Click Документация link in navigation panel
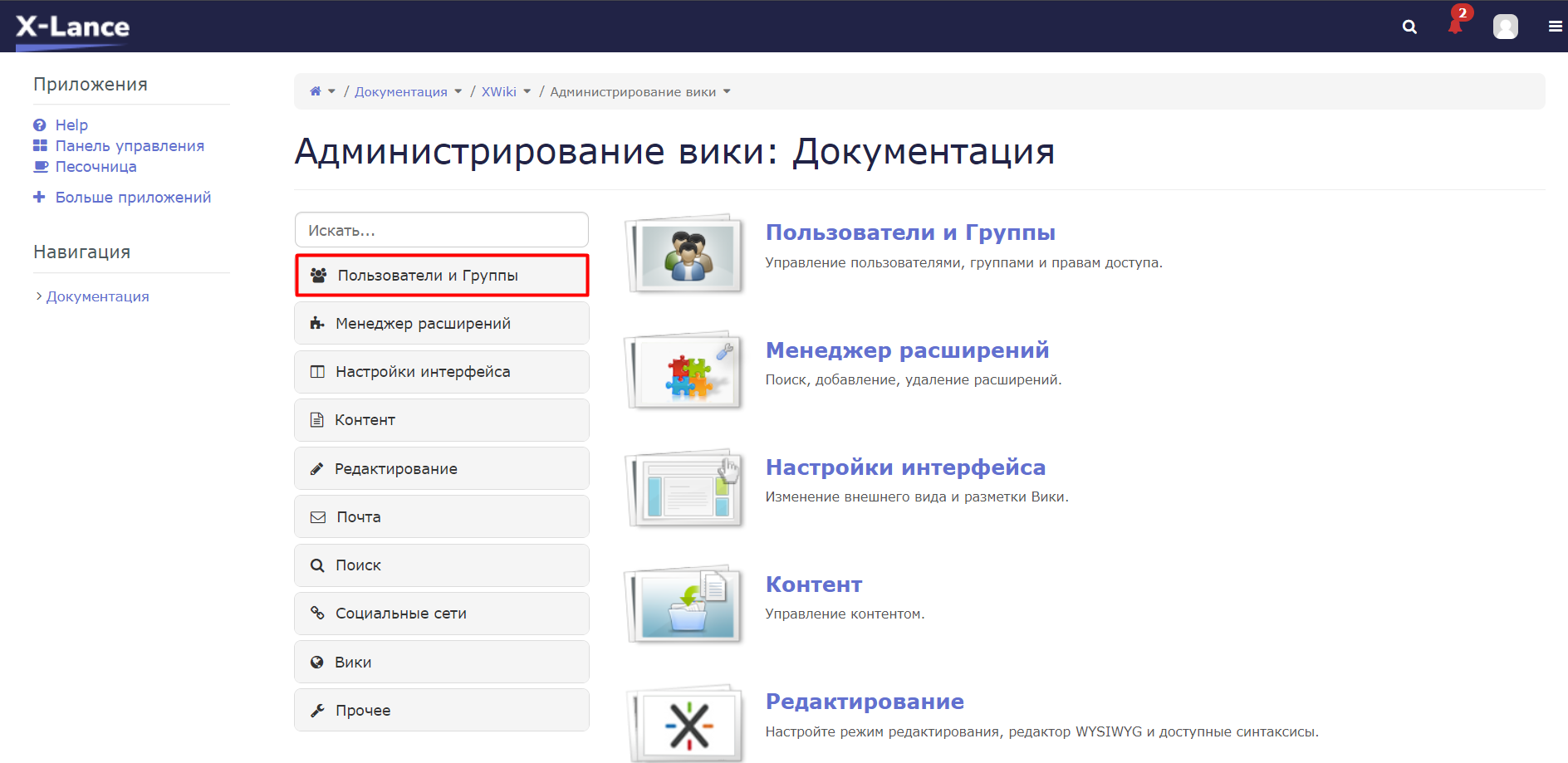Screen dimensions: 1568x763 98,296
